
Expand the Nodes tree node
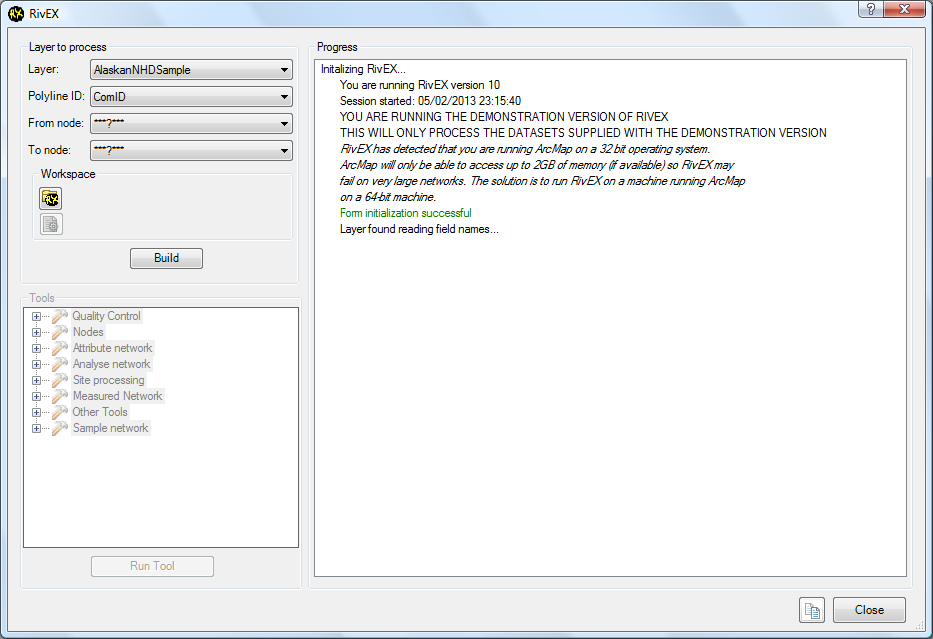(36, 333)
